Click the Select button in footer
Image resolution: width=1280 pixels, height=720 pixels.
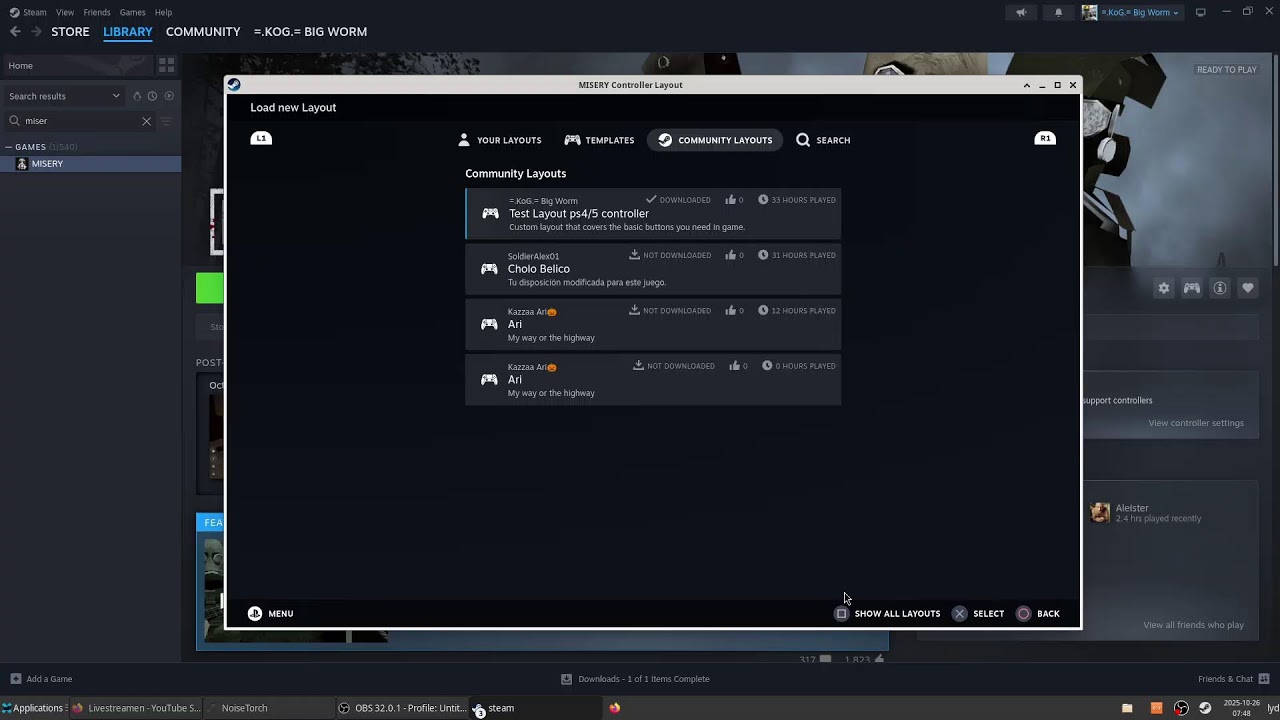(x=978, y=614)
